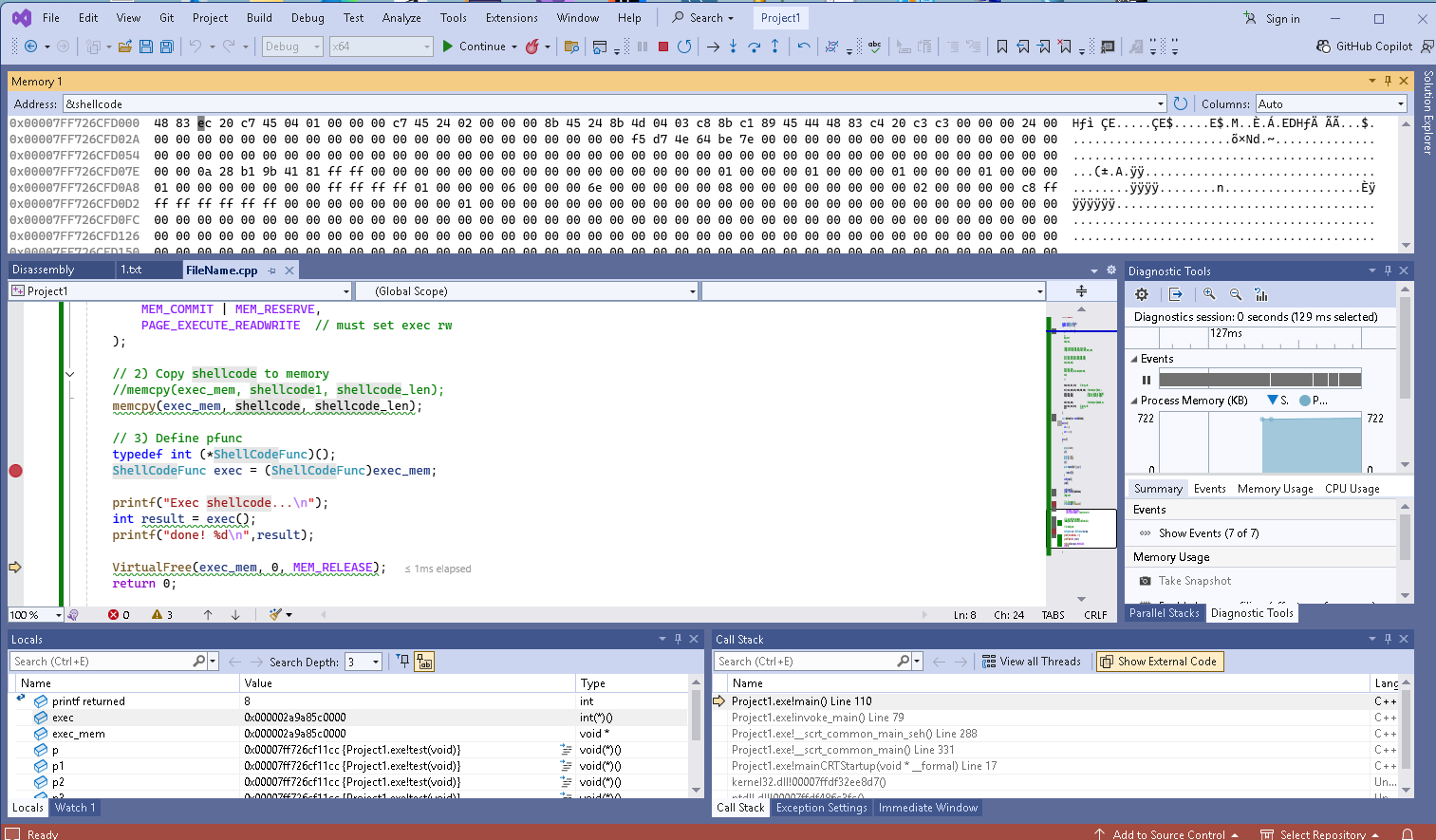Toggle Snapshot series in Process Memory legend
This screenshot has width=1436, height=840.
[x=1278, y=401]
